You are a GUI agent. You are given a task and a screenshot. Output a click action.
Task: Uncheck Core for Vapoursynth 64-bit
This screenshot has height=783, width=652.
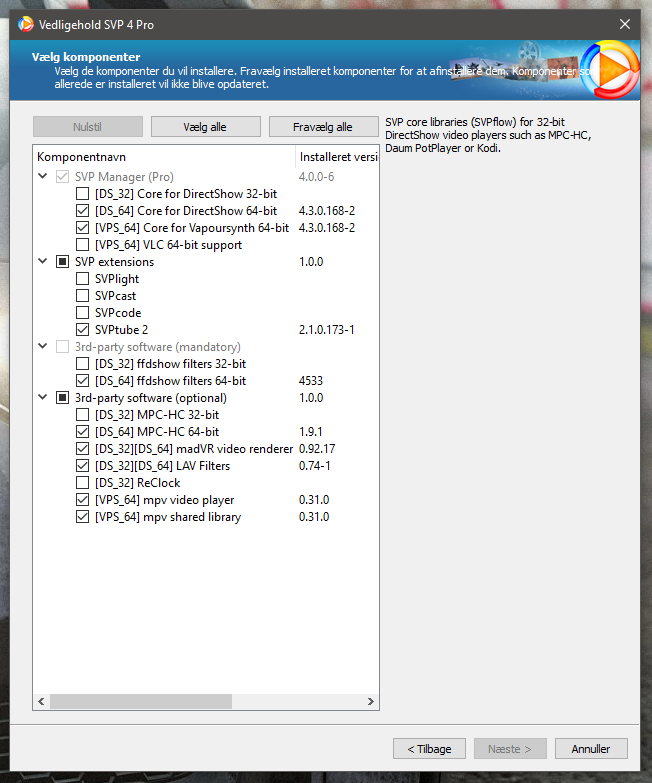tap(83, 228)
